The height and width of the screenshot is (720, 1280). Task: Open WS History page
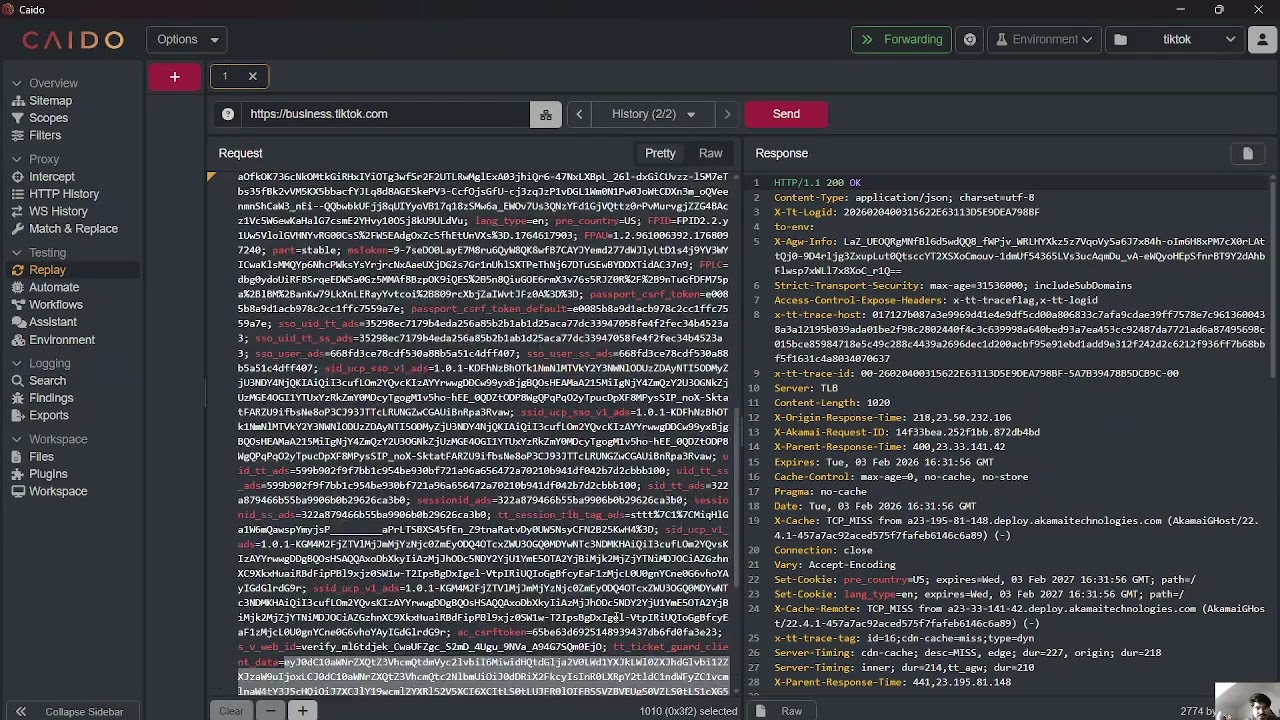coord(58,211)
